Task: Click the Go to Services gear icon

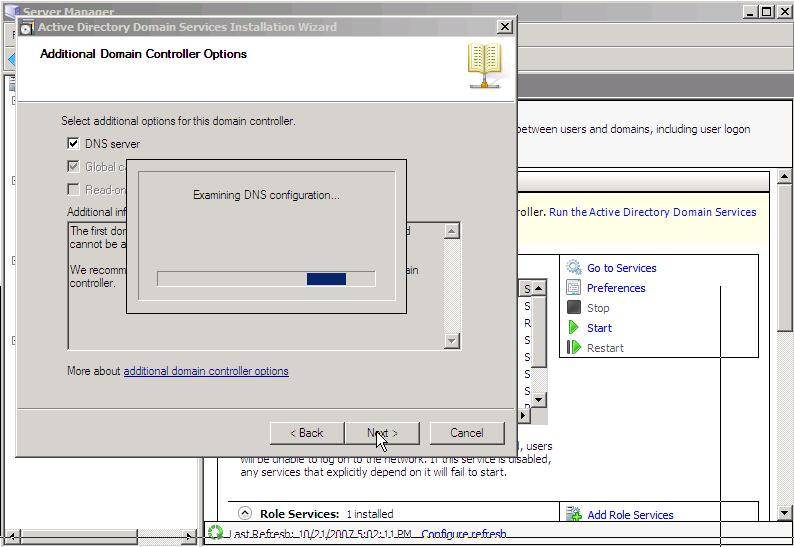Action: click(x=574, y=267)
